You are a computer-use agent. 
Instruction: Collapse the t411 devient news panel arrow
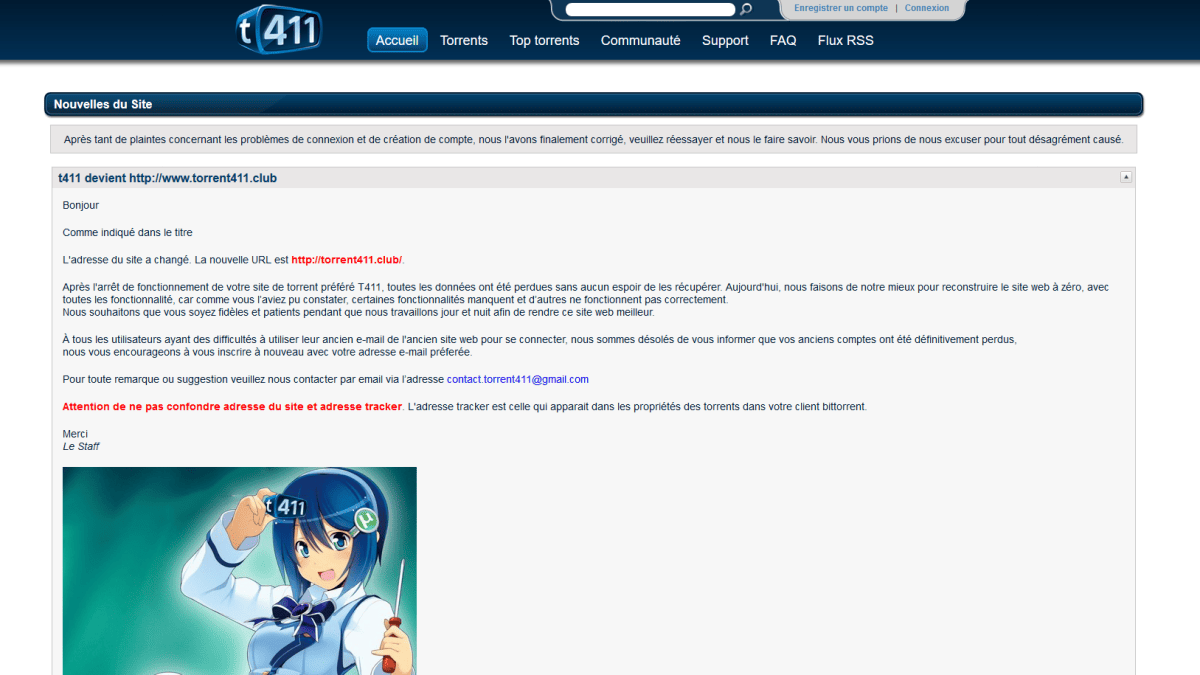tap(1126, 177)
